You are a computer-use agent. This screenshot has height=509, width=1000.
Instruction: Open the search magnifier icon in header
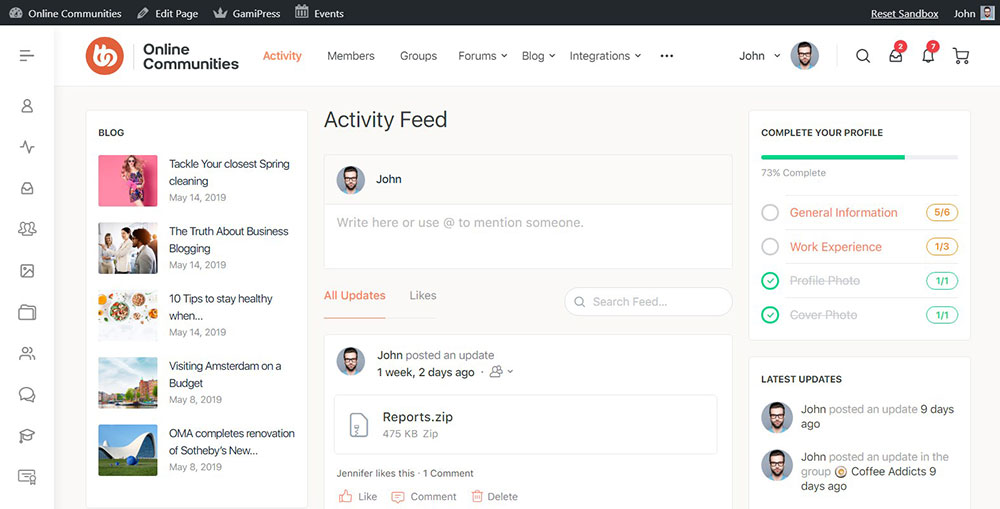(x=862, y=56)
